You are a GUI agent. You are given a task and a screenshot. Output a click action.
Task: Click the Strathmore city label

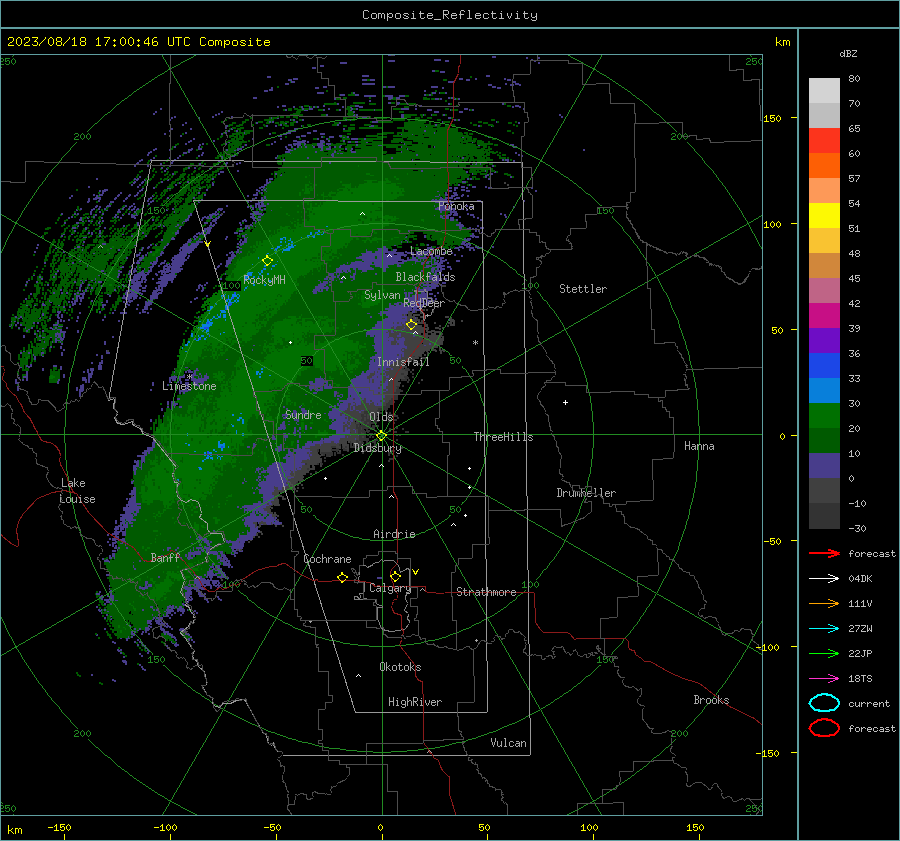click(486, 592)
